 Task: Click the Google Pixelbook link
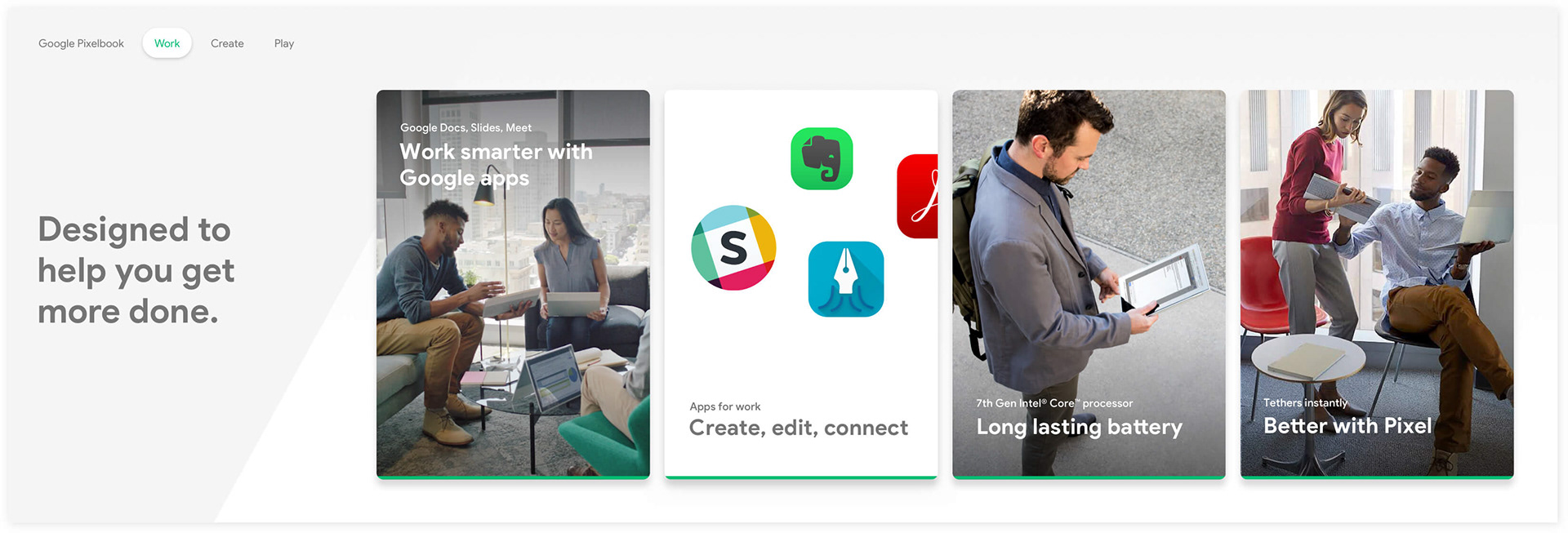click(x=81, y=43)
